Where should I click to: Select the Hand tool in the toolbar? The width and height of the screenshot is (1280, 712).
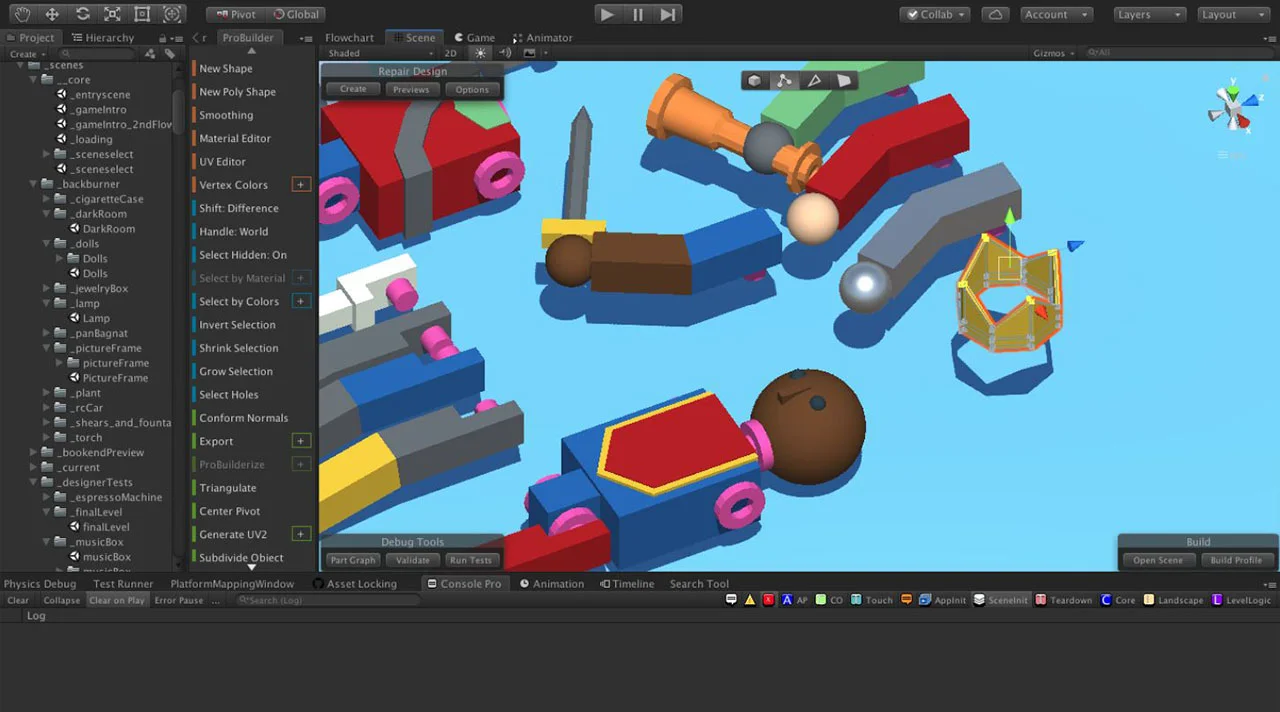click(x=22, y=14)
